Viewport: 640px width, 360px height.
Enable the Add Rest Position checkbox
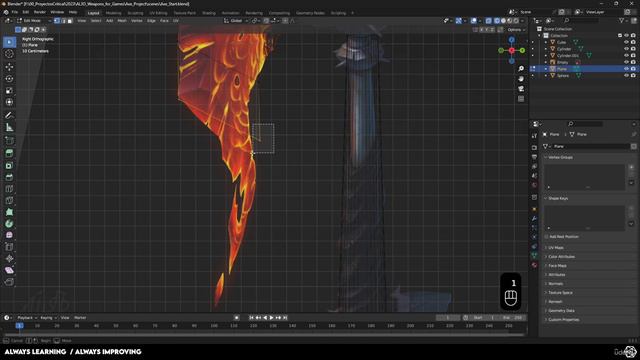click(x=546, y=237)
